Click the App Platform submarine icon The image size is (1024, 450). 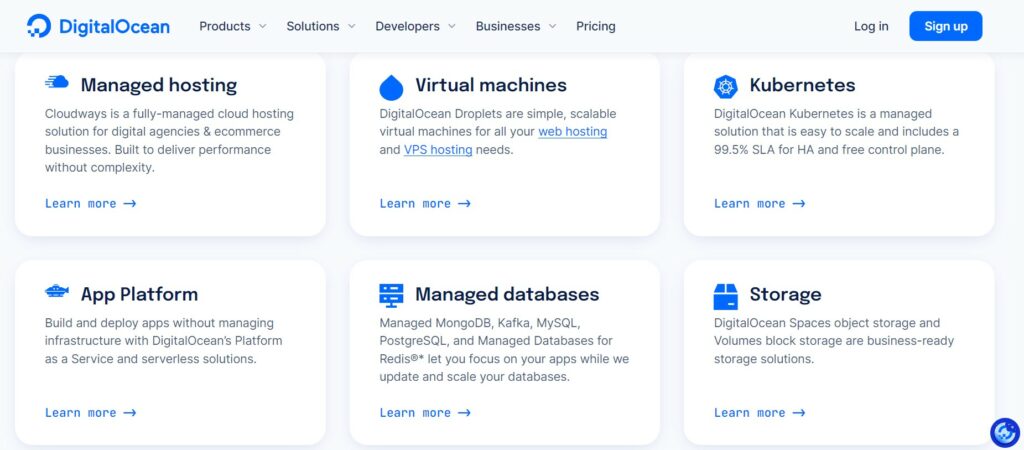(x=57, y=291)
